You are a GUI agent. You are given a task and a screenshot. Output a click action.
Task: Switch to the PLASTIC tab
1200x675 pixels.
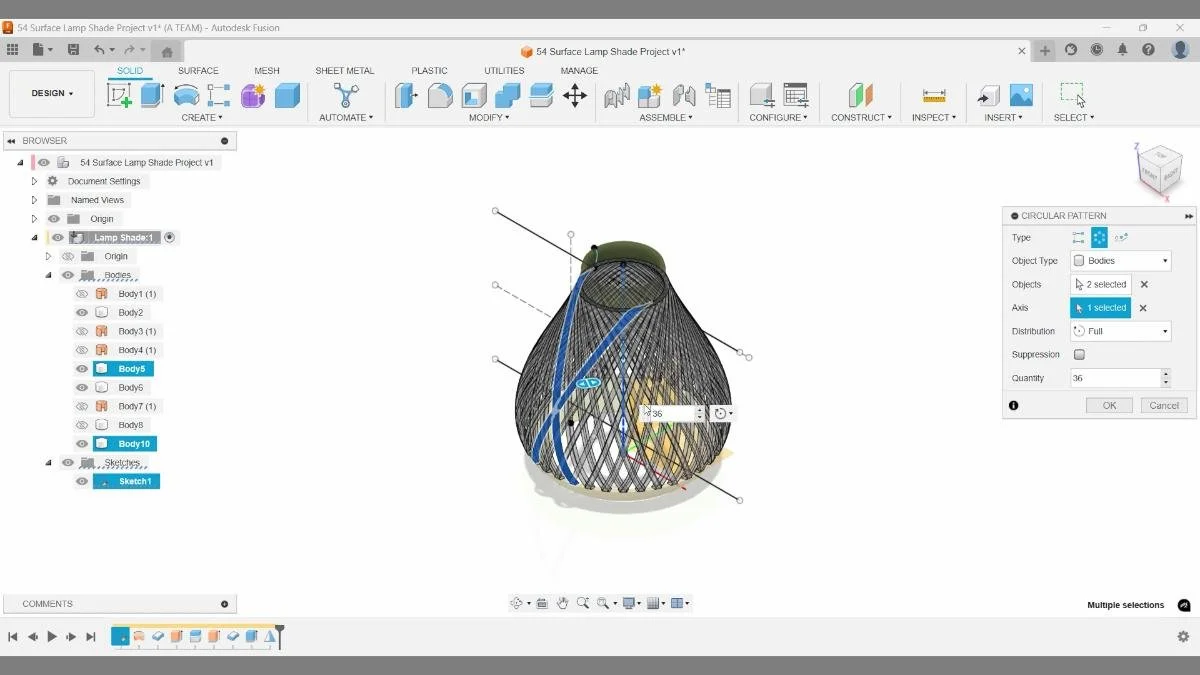(x=430, y=71)
